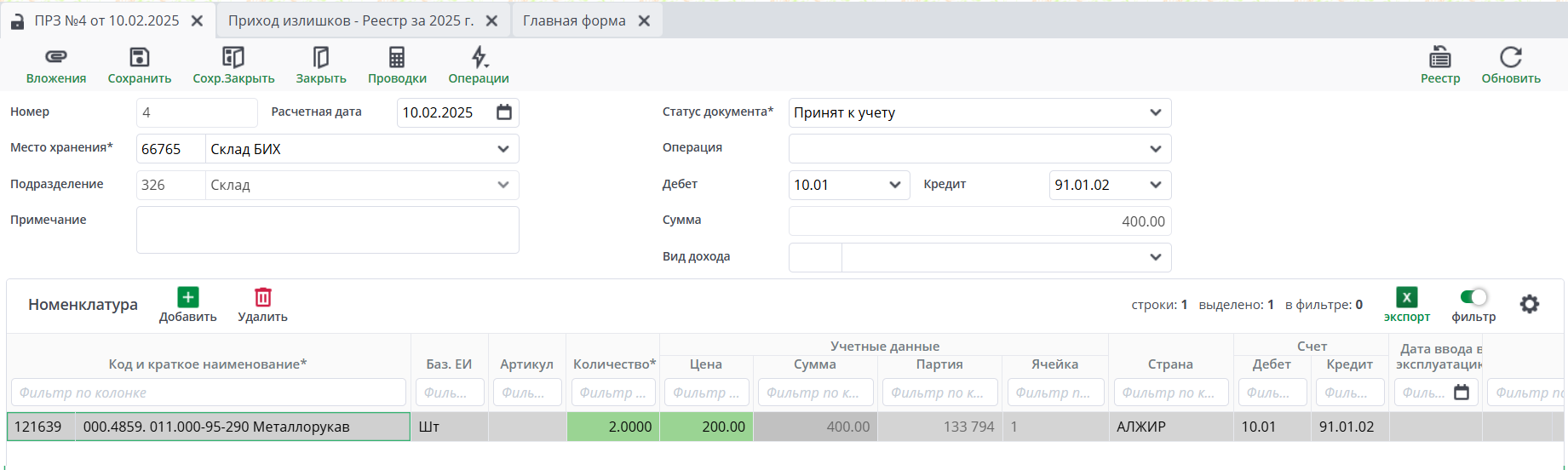Open the Вложения attachments paperclip icon

coord(55,58)
